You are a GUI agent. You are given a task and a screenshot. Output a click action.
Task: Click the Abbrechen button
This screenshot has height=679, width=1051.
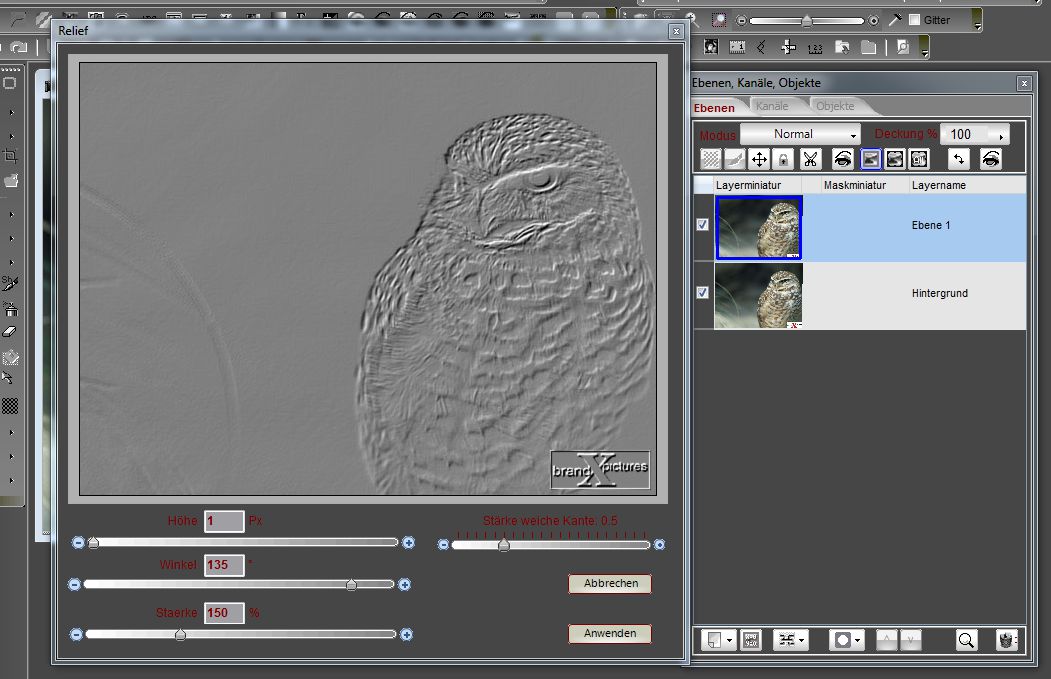[610, 583]
